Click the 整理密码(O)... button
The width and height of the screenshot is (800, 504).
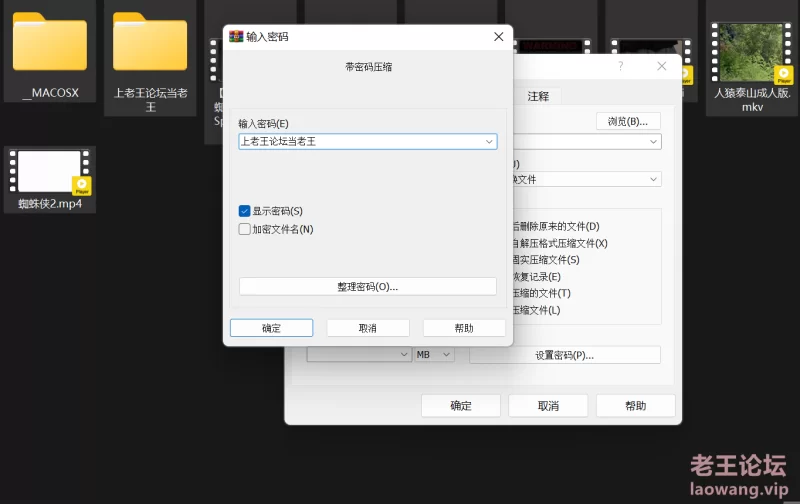tap(367, 286)
